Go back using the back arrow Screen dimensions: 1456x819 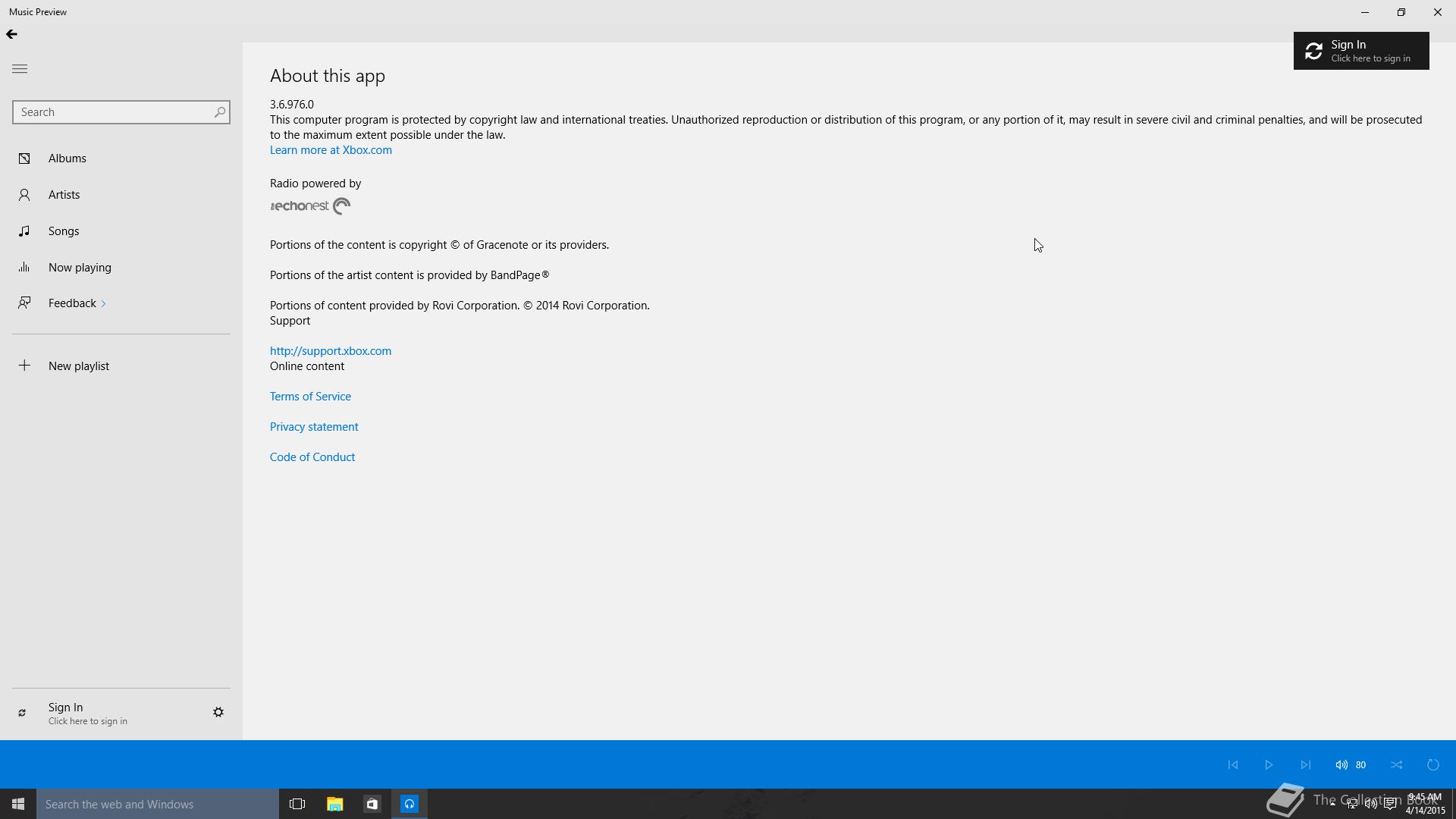[x=11, y=34]
